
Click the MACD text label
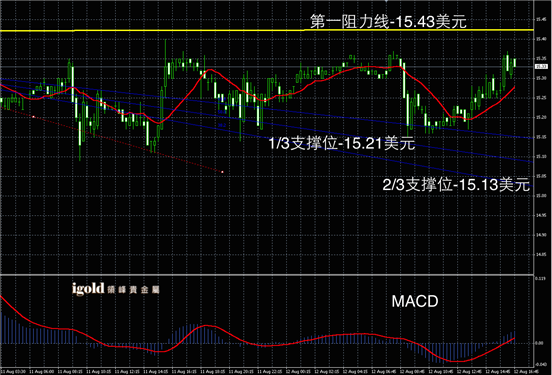pyautogui.click(x=415, y=301)
